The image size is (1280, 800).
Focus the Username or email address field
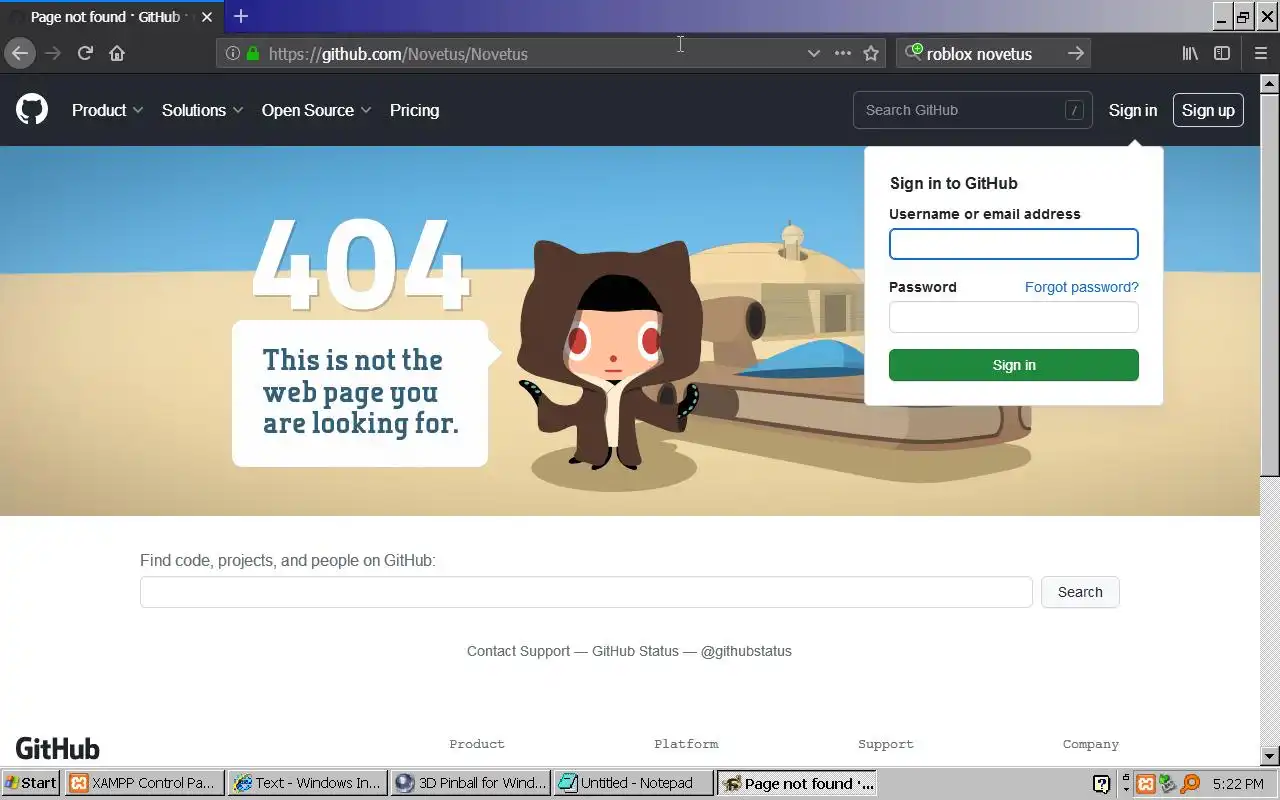(x=1013, y=244)
